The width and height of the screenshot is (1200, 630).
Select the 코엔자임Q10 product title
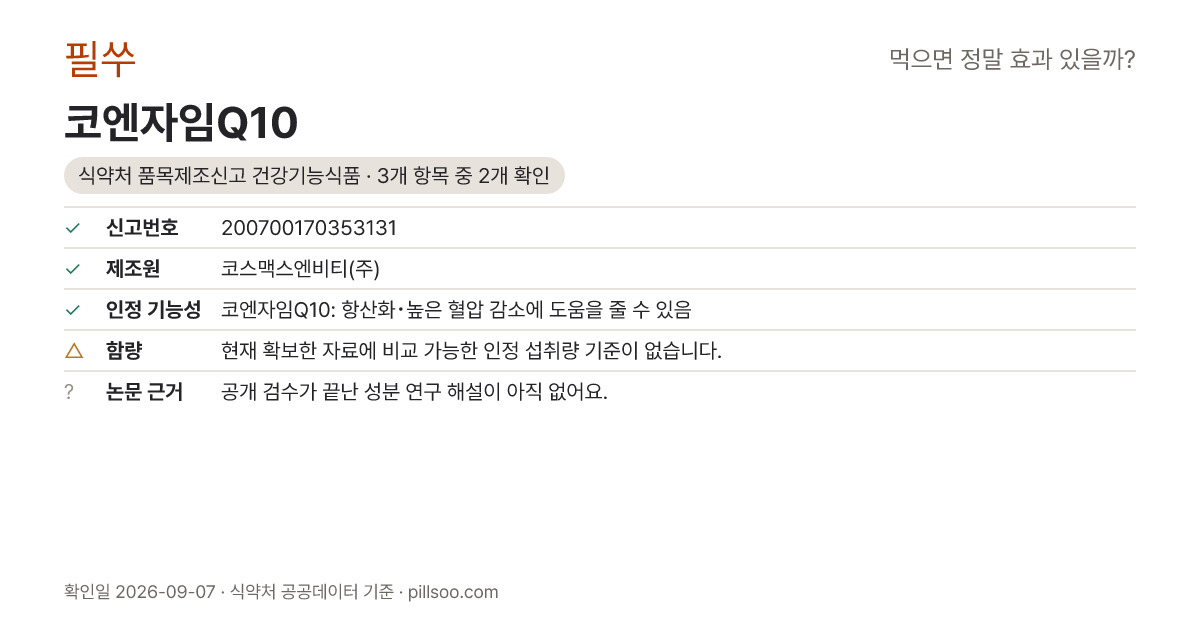pos(181,124)
